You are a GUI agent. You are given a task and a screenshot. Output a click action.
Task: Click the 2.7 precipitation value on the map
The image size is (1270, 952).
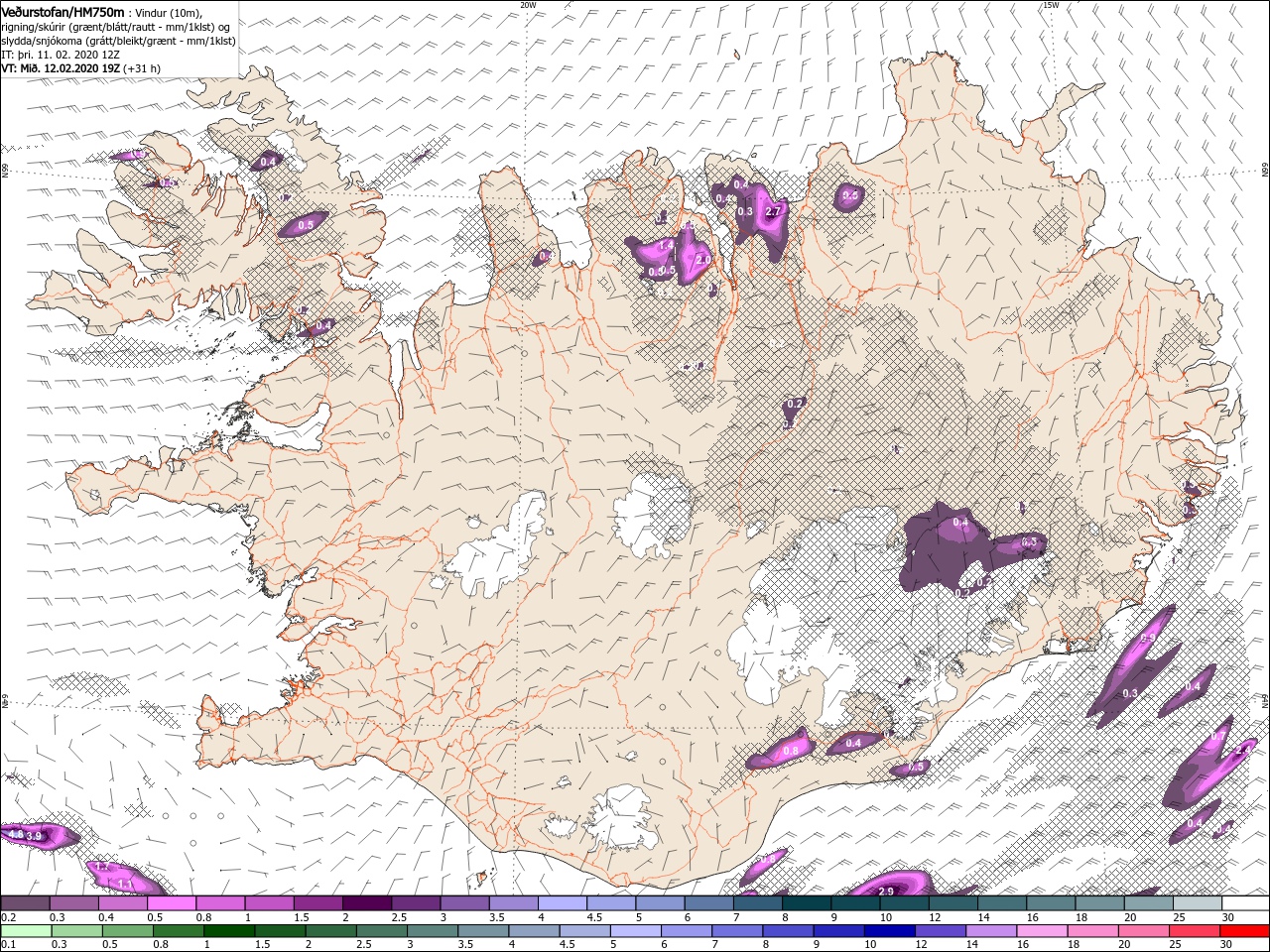tap(775, 211)
